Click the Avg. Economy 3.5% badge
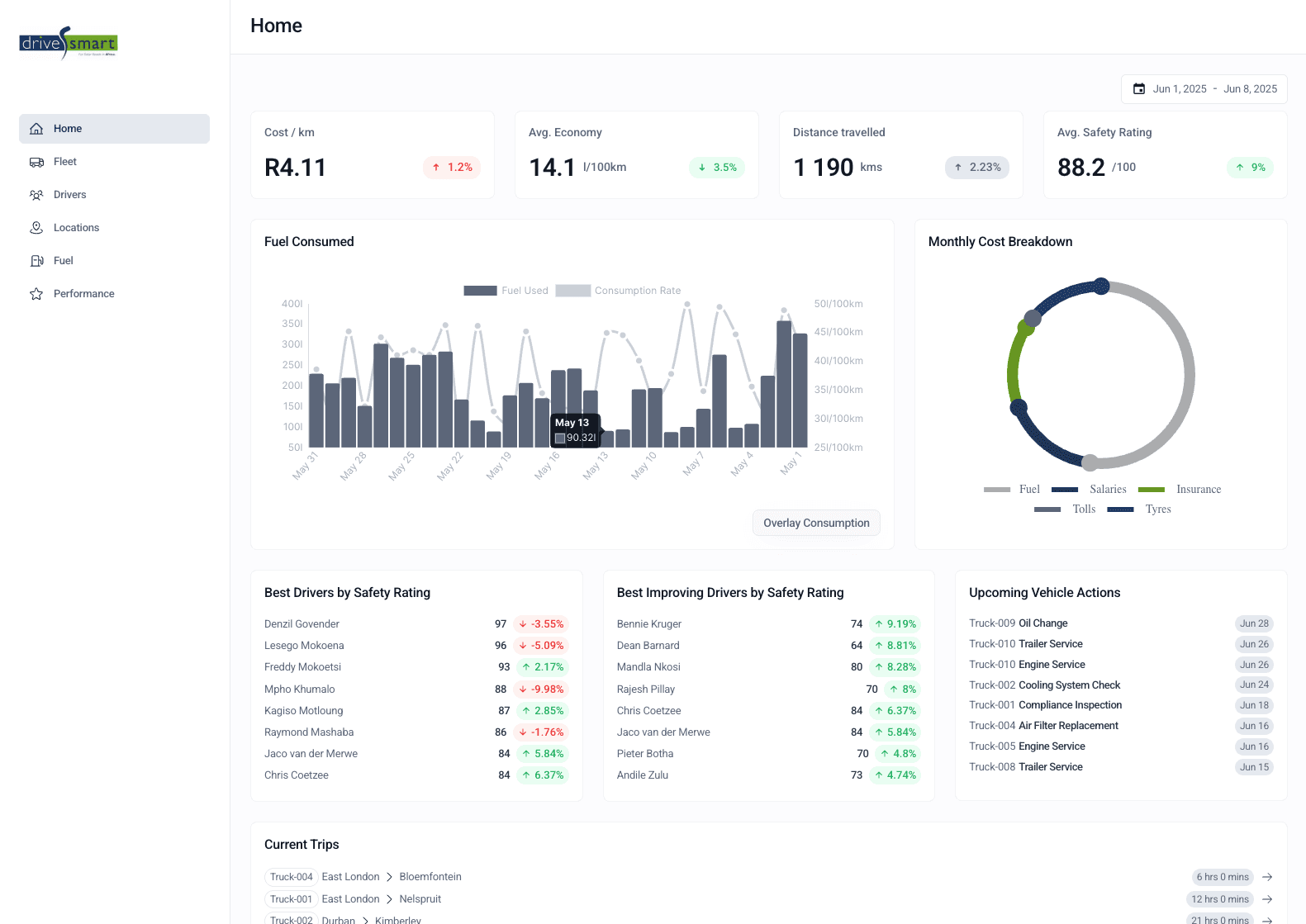 click(717, 168)
